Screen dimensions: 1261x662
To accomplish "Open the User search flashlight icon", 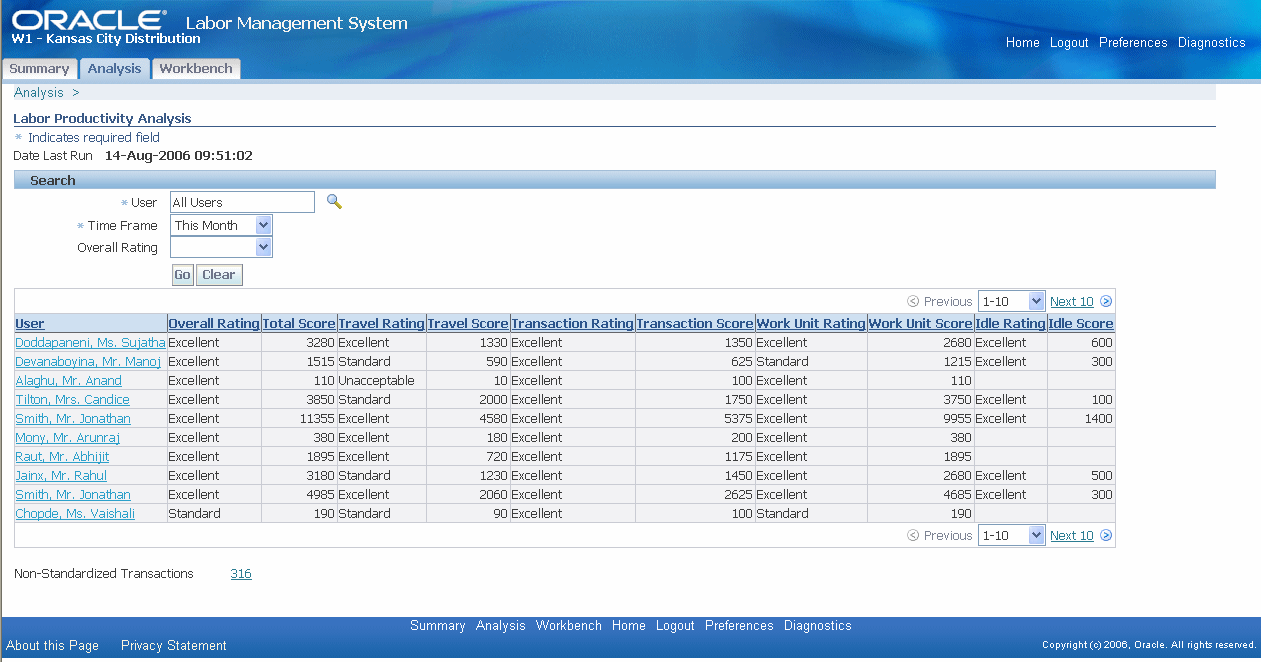I will tap(334, 202).
